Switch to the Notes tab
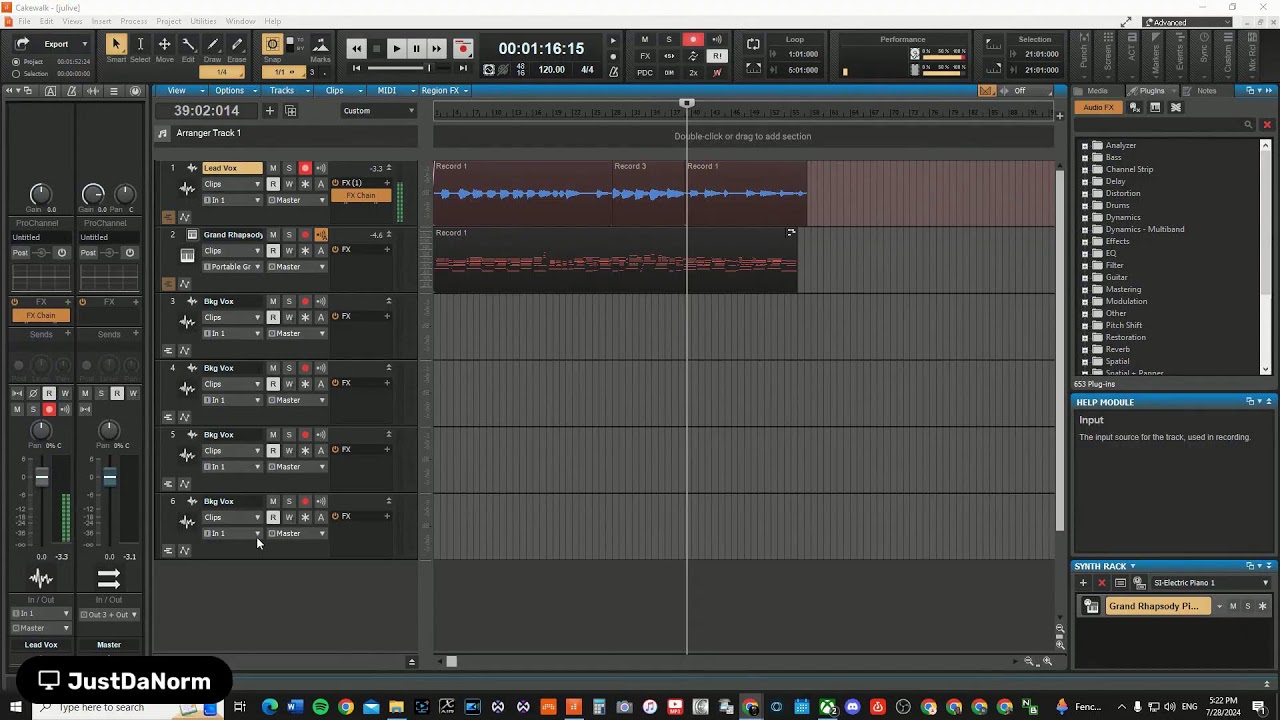 pyautogui.click(x=1206, y=91)
